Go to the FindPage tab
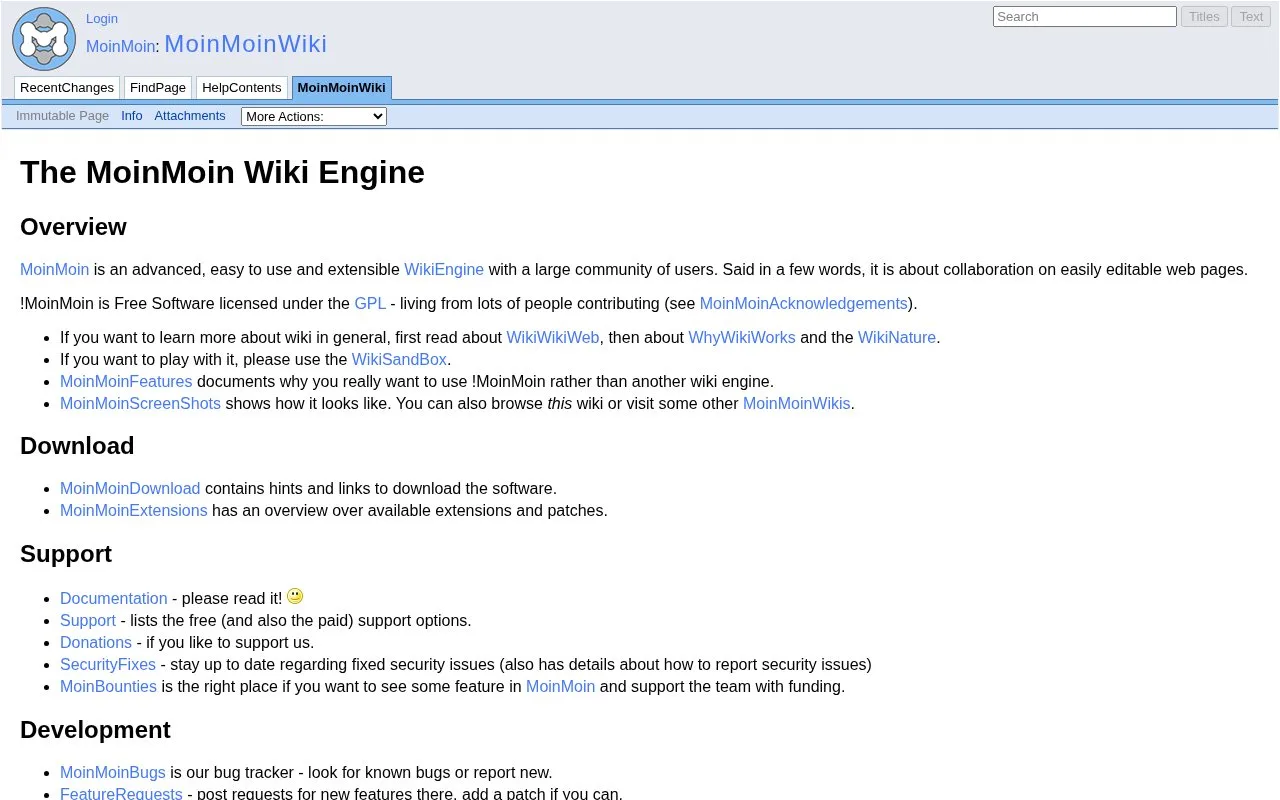 click(158, 88)
